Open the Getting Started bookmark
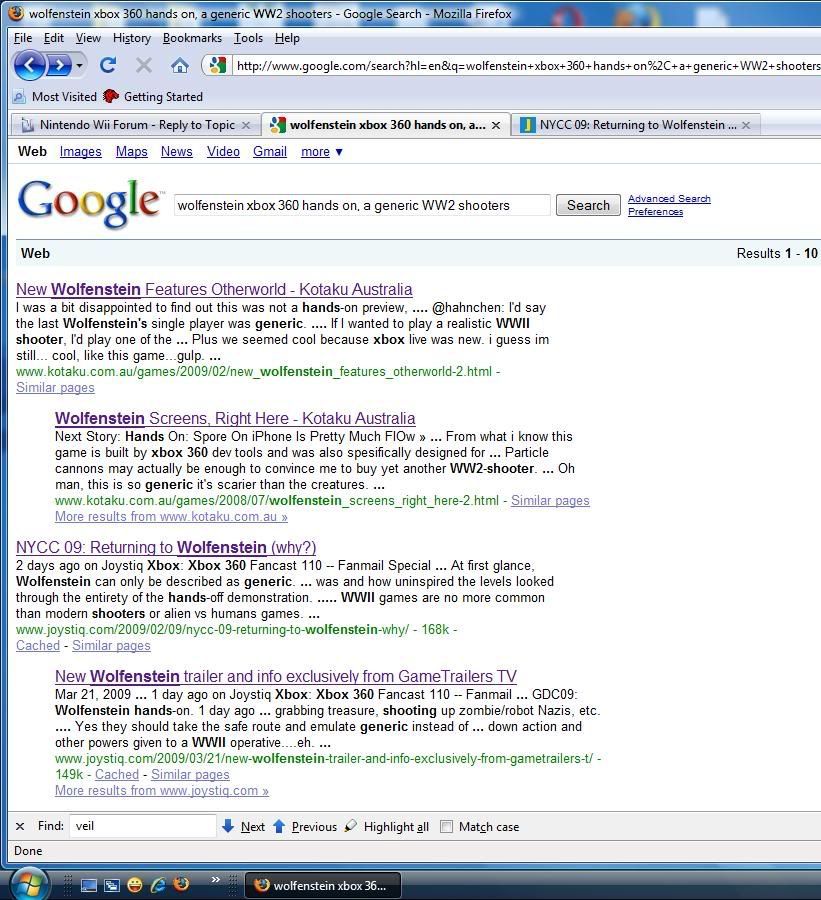821x900 pixels. [153, 96]
